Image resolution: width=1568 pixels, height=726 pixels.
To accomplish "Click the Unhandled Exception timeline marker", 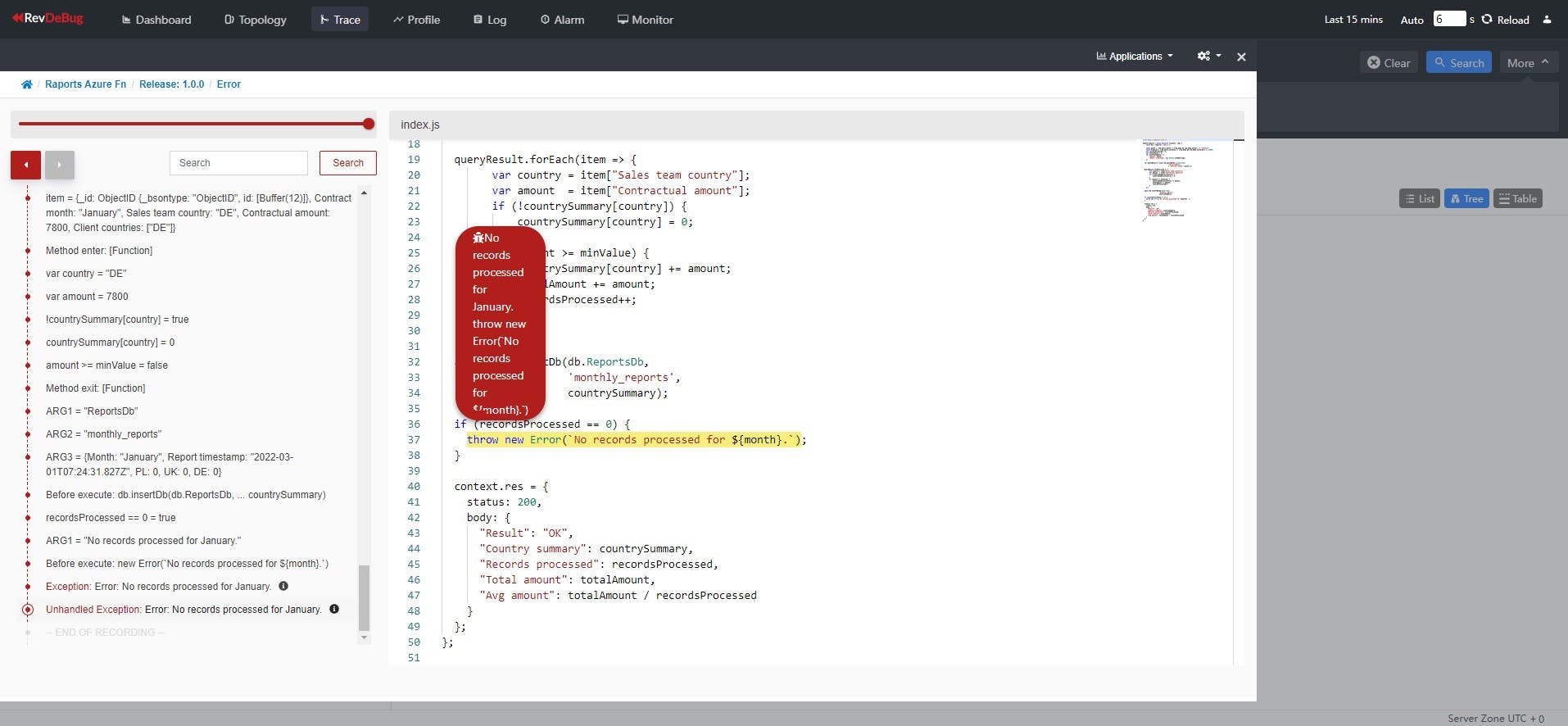I will (x=28, y=610).
